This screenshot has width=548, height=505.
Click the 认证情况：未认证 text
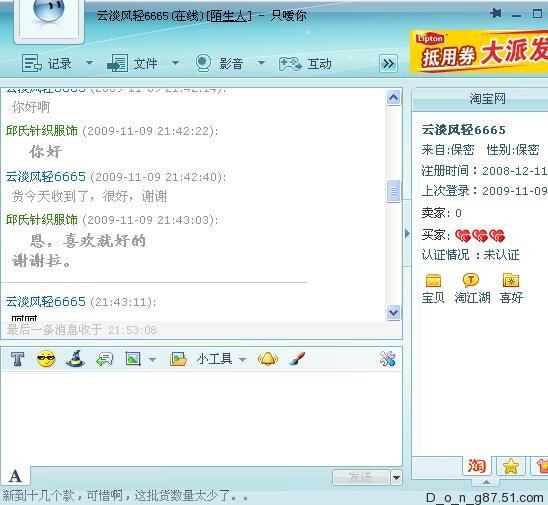[x=470, y=255]
